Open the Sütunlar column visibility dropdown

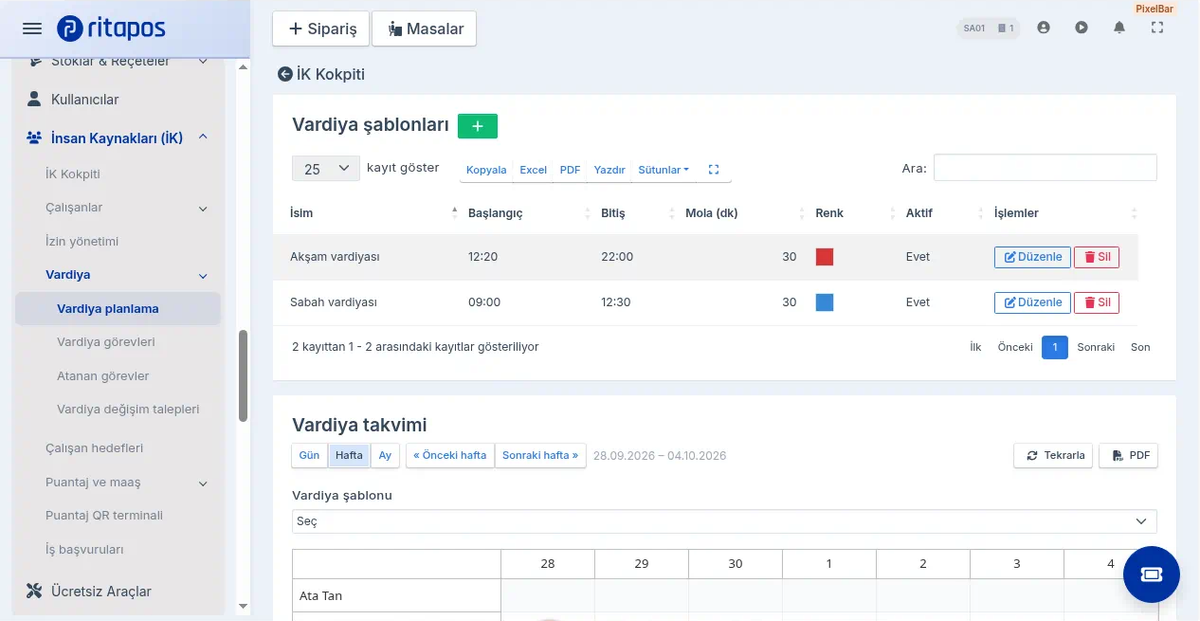[x=664, y=170]
